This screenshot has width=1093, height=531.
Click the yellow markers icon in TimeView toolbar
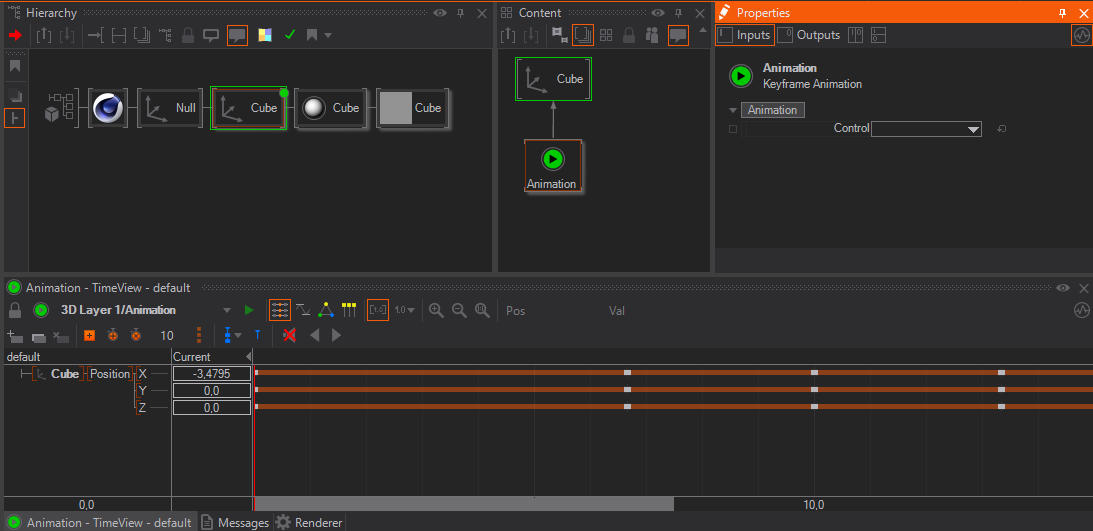(349, 310)
